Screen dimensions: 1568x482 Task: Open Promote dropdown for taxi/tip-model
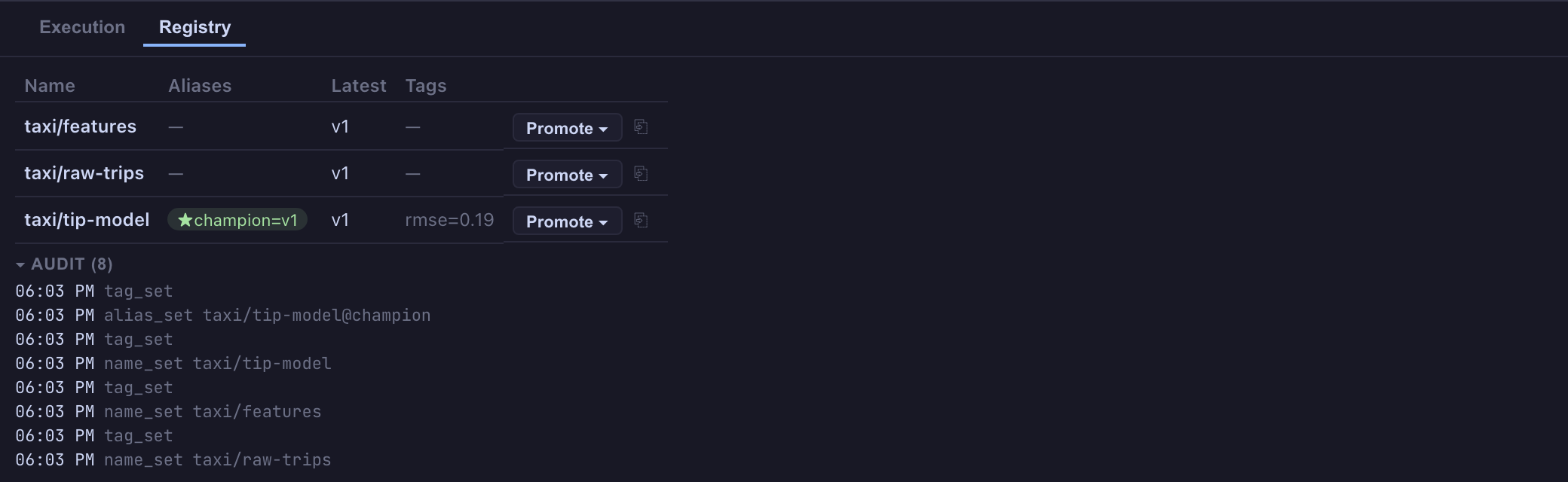point(567,221)
